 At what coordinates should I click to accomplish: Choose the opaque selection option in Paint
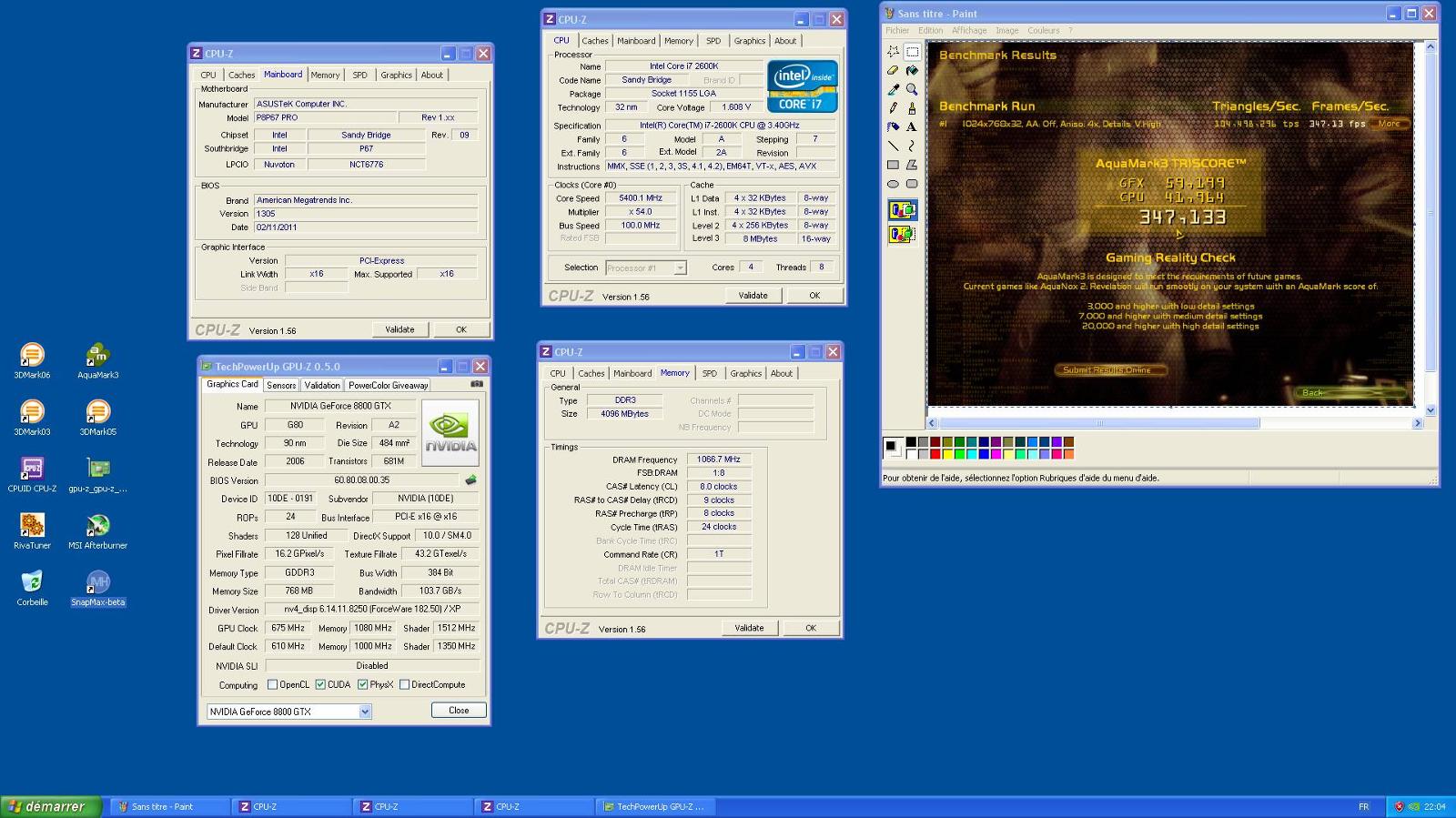[x=903, y=210]
